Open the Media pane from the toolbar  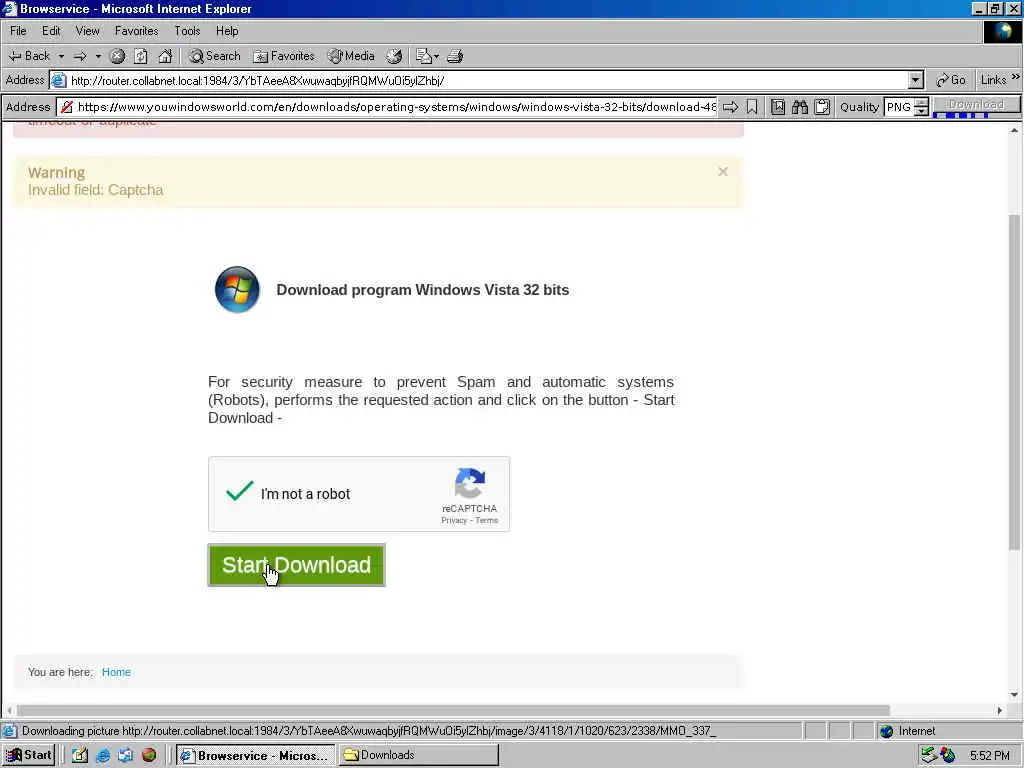coord(351,56)
